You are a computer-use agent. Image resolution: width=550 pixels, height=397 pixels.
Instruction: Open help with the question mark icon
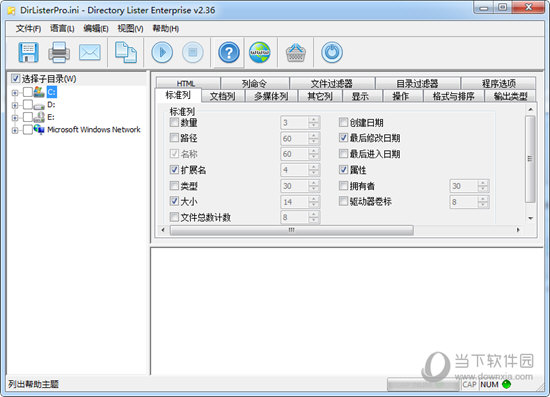[229, 53]
